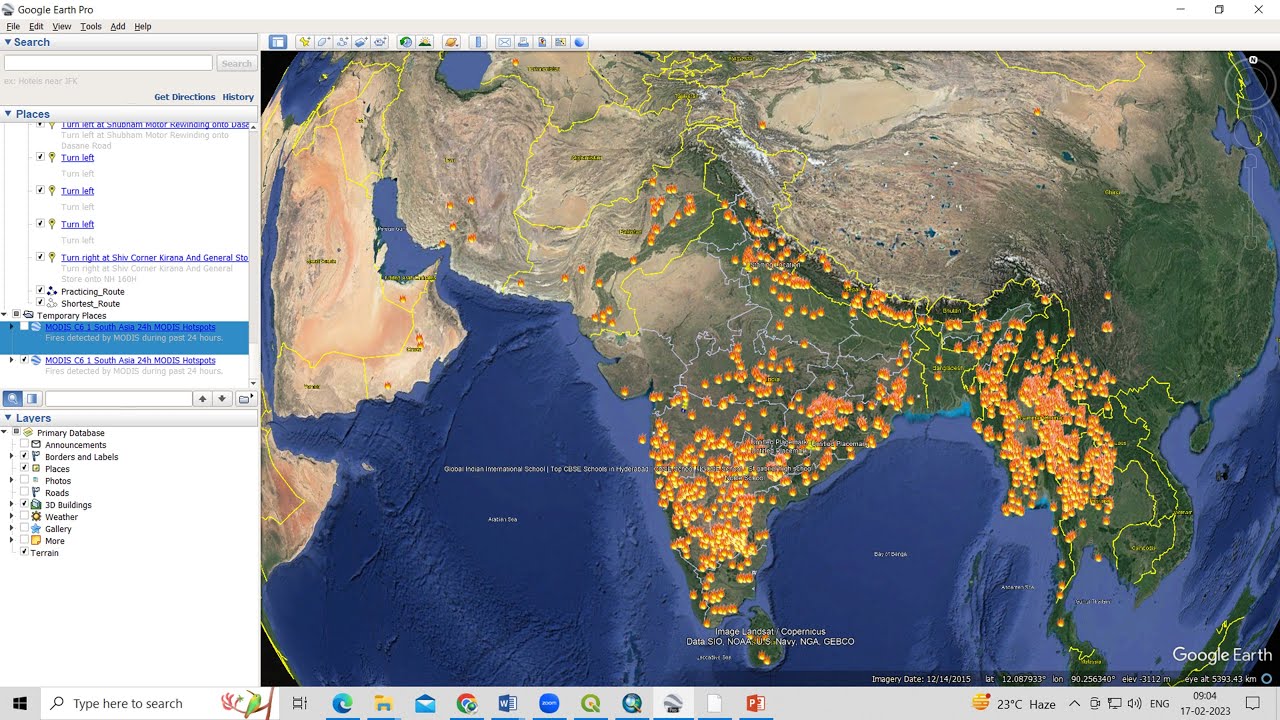The image size is (1280, 720).
Task: Uncheck the Borders and Labels layer
Action: (24, 456)
